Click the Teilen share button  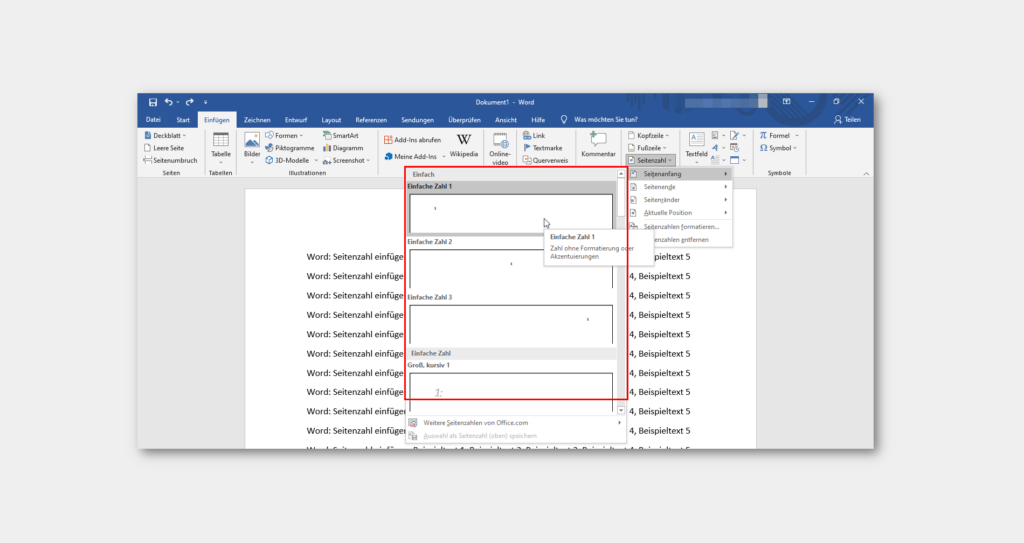tap(846, 120)
